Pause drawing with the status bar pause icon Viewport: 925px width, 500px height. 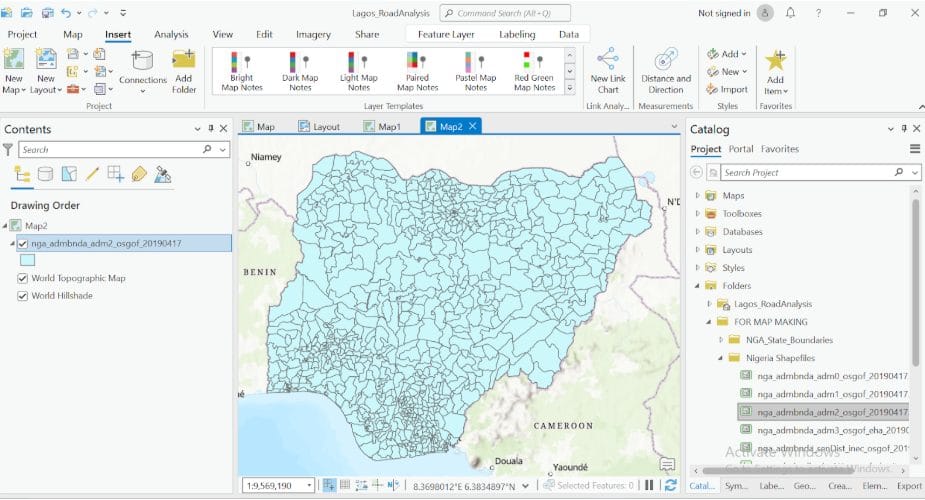pos(649,485)
